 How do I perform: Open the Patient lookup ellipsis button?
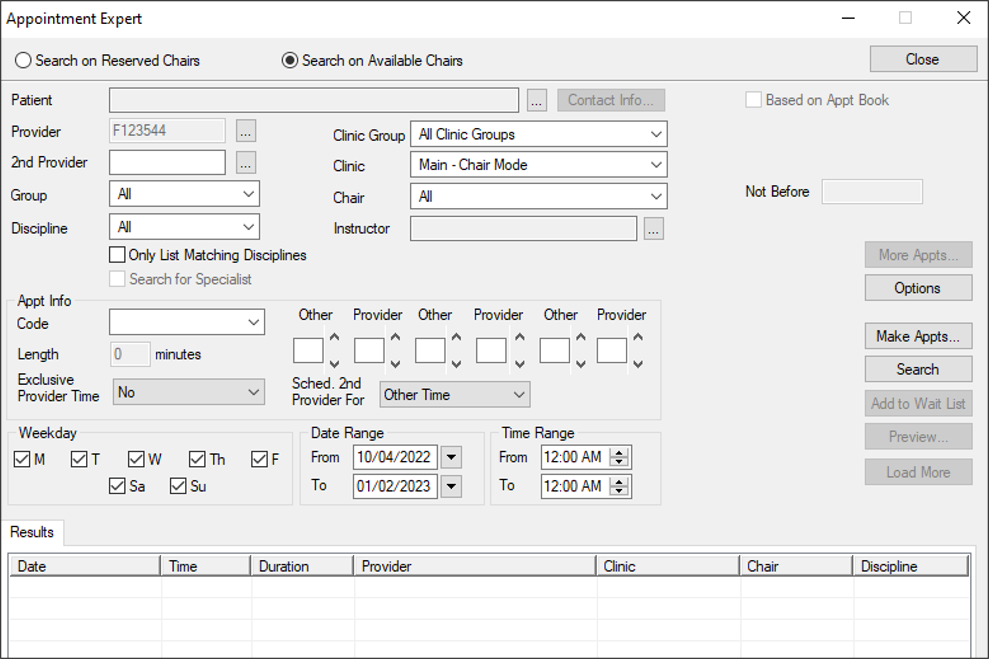coord(537,100)
